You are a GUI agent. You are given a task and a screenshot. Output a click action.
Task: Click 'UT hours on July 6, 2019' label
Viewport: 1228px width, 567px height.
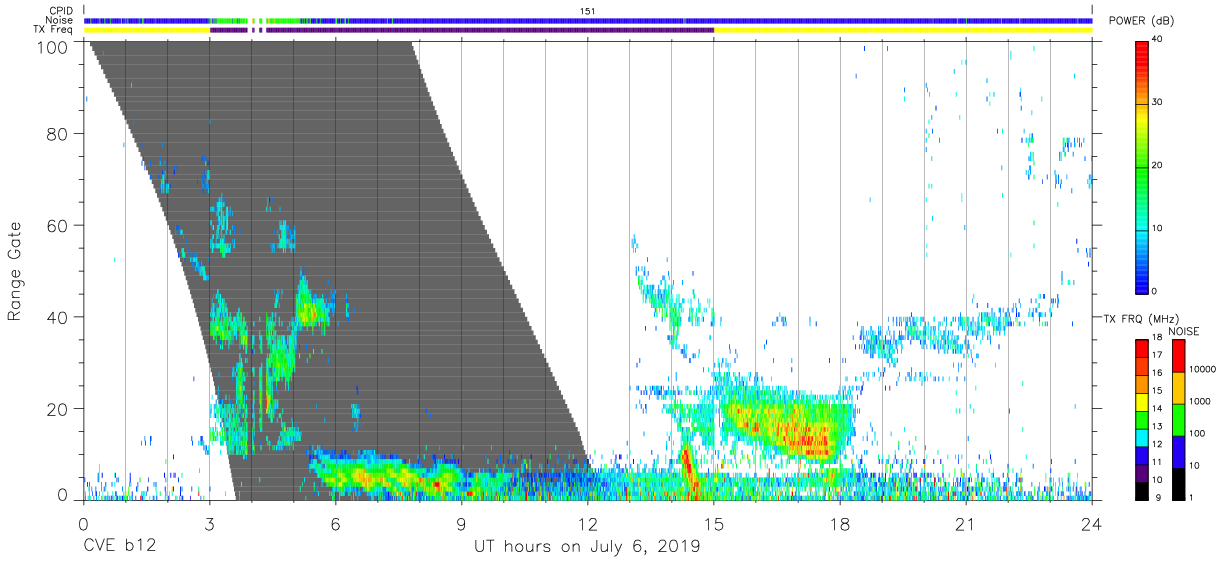pos(587,547)
